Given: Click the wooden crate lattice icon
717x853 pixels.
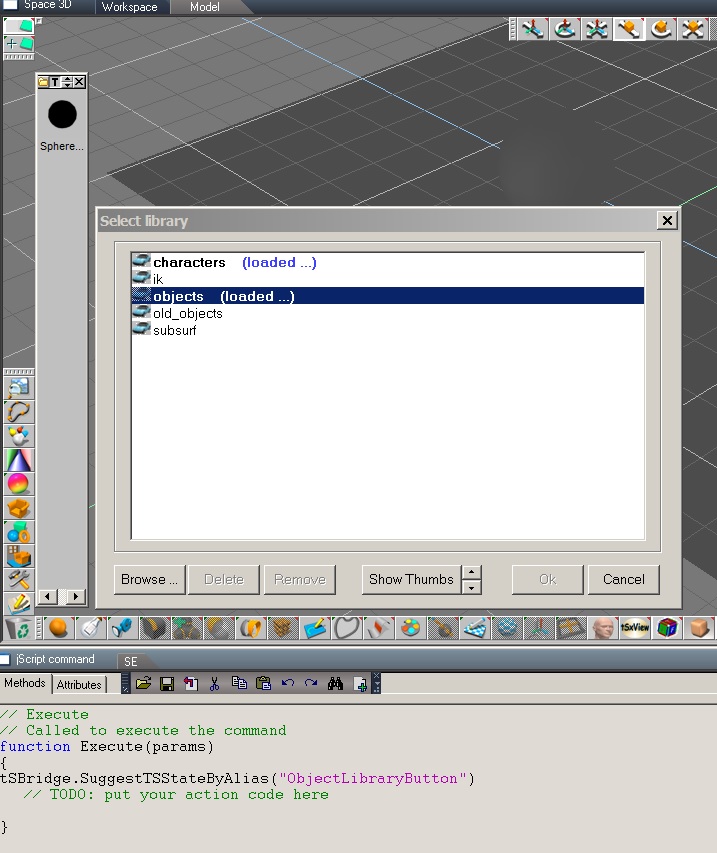Looking at the screenshot, I should point(282,628).
